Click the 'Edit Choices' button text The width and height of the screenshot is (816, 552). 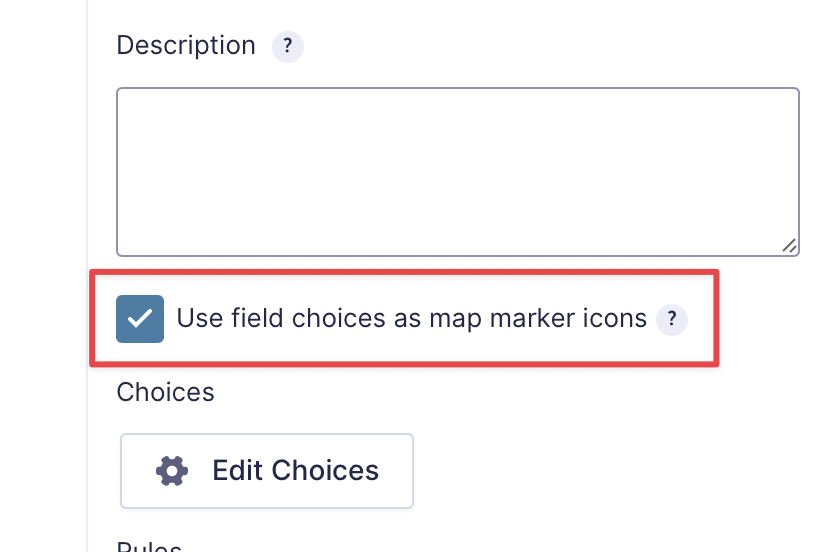click(x=295, y=470)
